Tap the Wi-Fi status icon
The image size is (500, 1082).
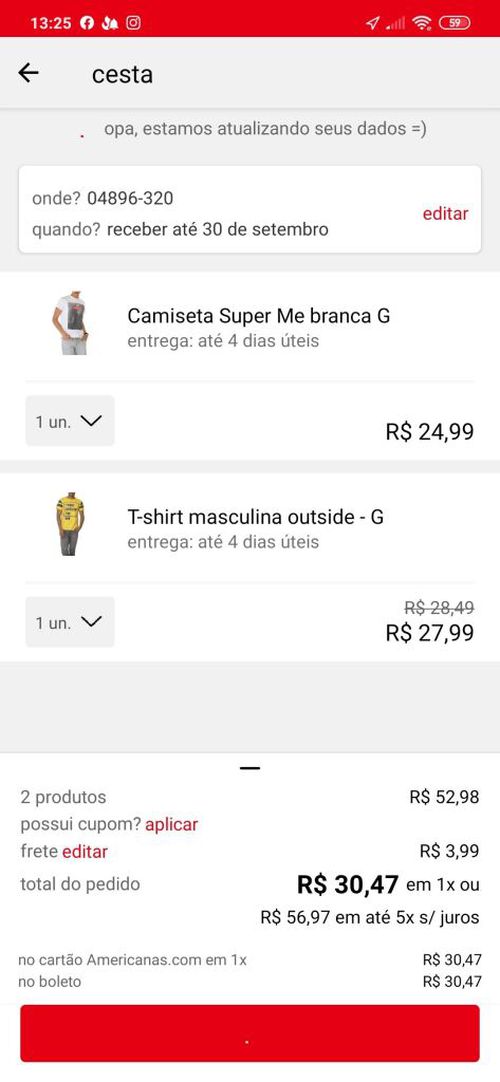421,23
